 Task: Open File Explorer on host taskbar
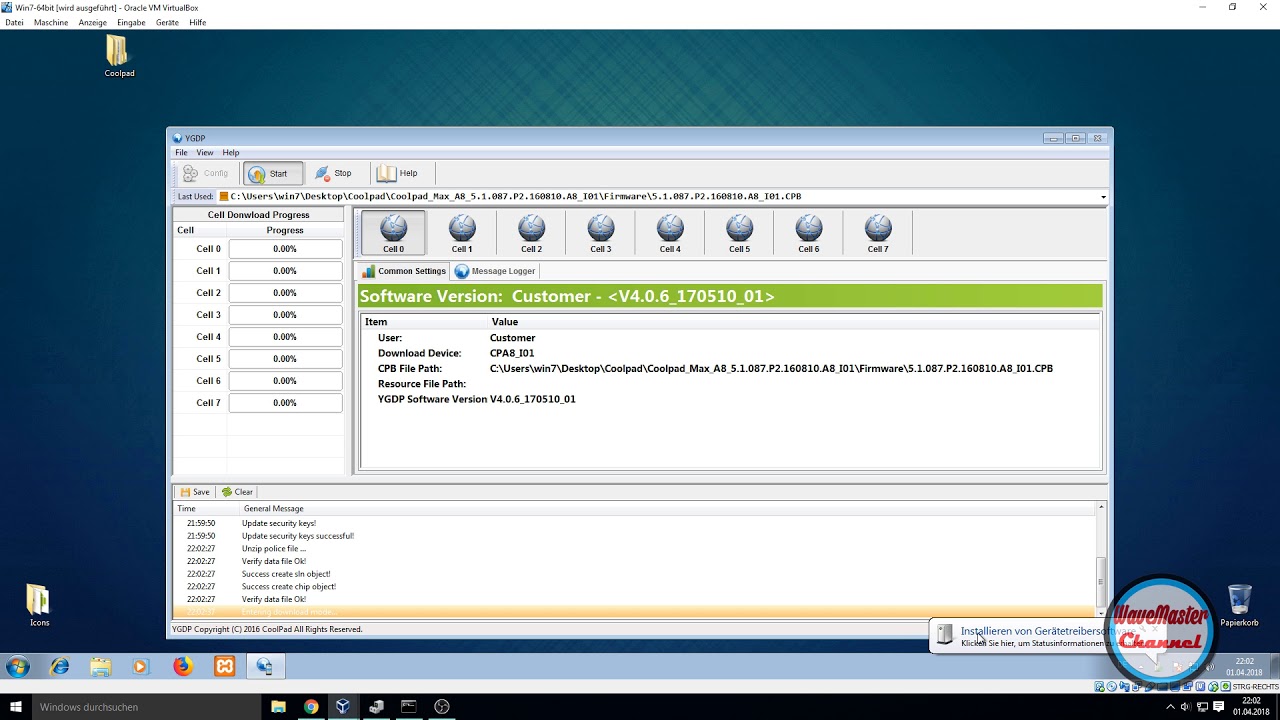278,707
